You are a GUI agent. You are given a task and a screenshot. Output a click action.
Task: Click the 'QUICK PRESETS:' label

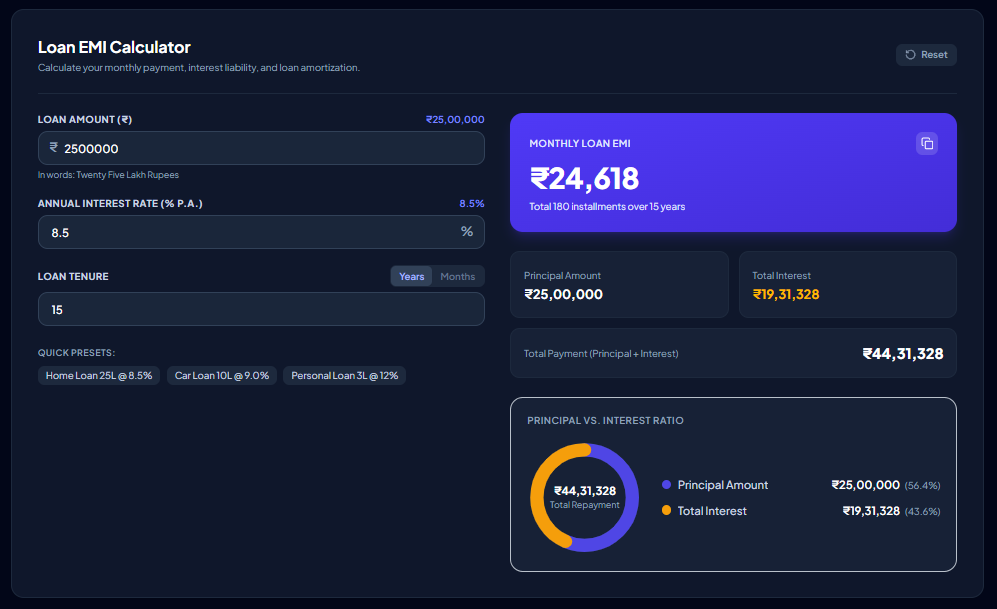coord(76,353)
